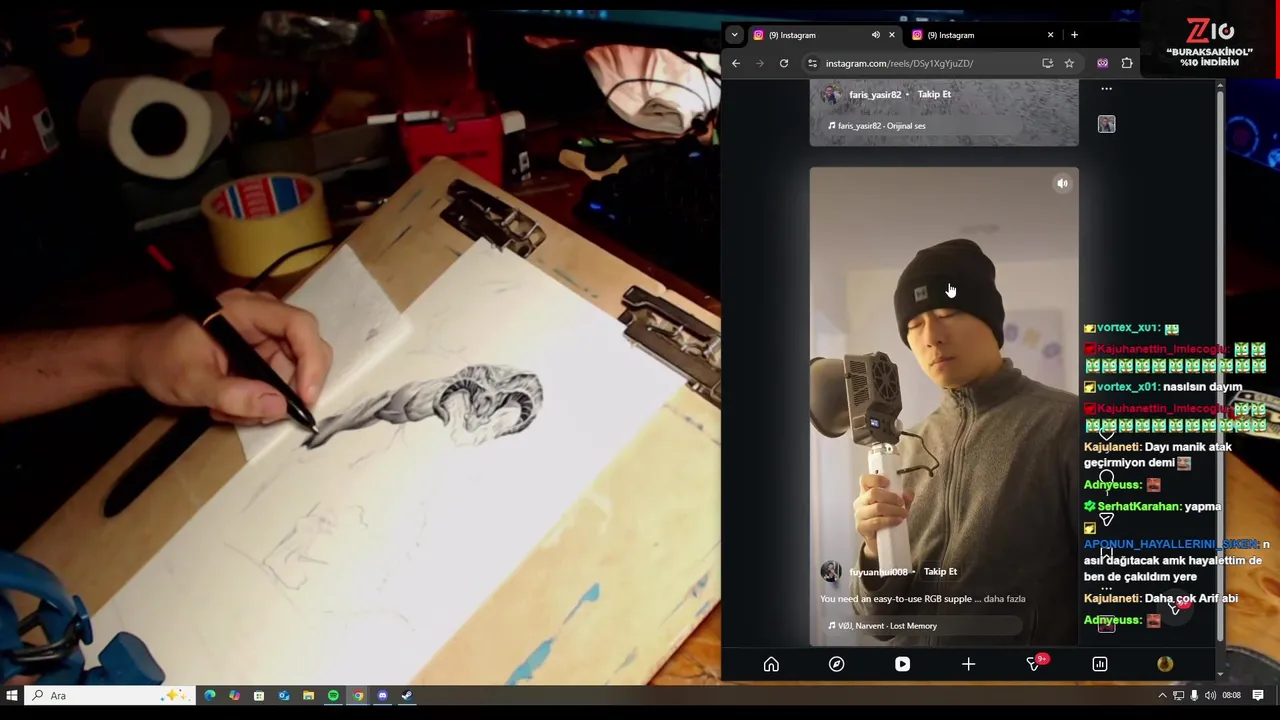The image size is (1280, 720).
Task: Follow faris_yasir82 via Takip Et
Action: [x=934, y=94]
